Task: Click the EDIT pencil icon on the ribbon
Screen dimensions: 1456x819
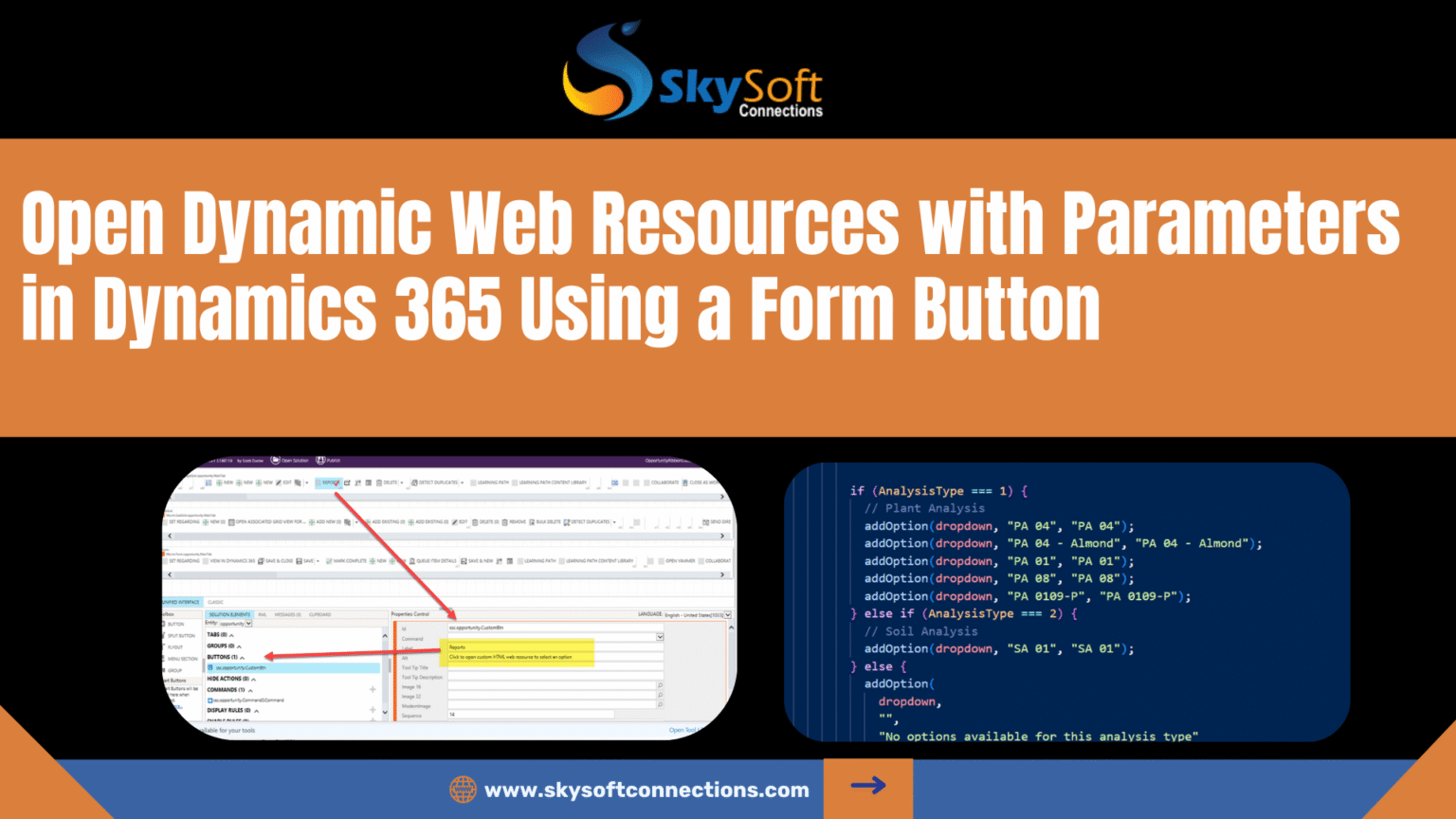Action: tap(279, 482)
